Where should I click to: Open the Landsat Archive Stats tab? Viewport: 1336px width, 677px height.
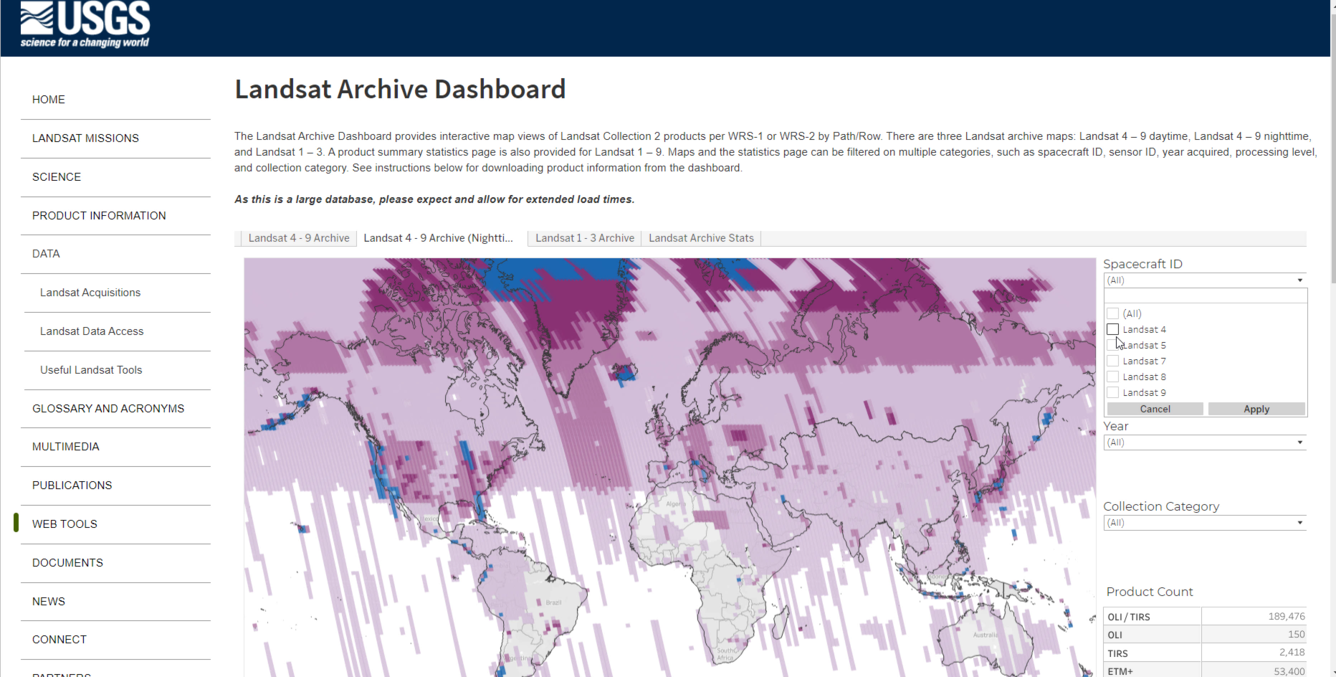701,238
